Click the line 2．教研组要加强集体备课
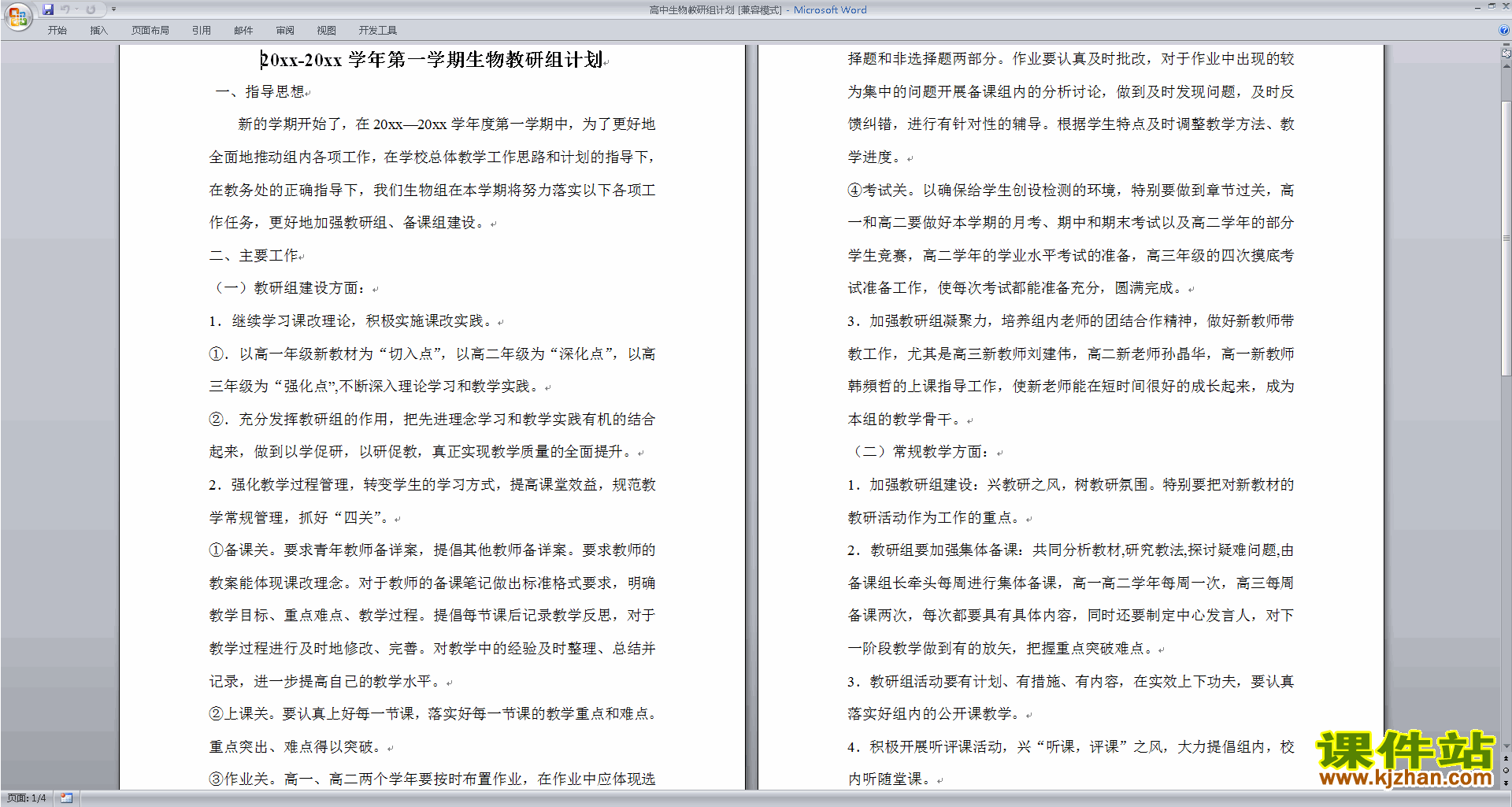 1070,550
